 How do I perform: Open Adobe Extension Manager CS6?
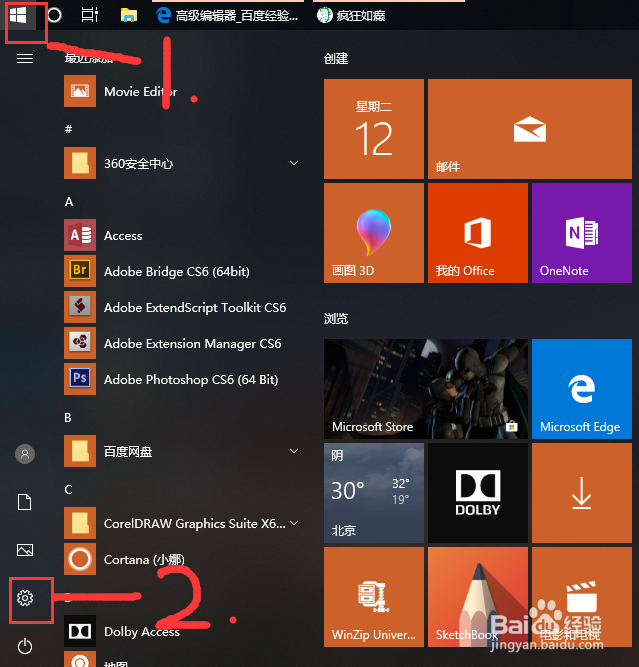pos(183,343)
